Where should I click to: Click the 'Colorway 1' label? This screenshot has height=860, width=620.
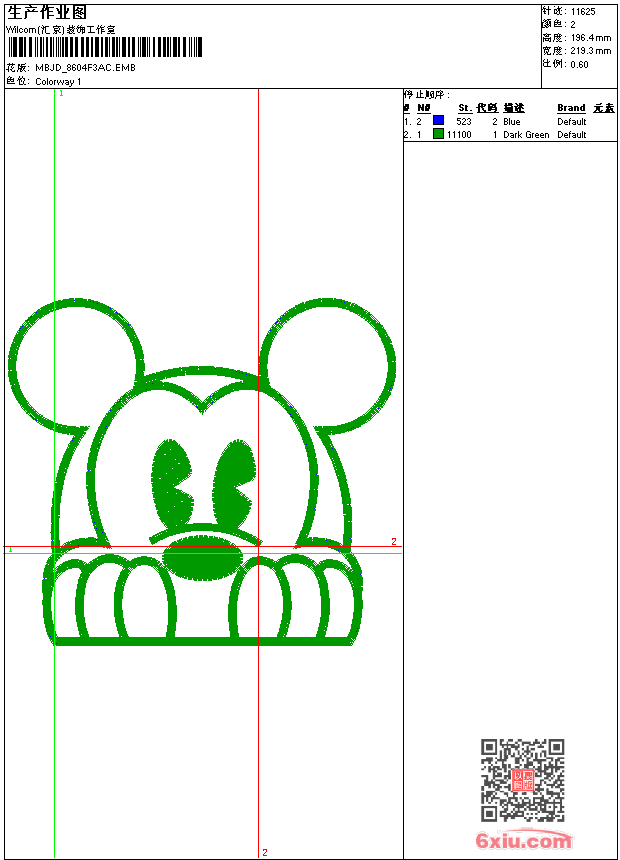58,81
